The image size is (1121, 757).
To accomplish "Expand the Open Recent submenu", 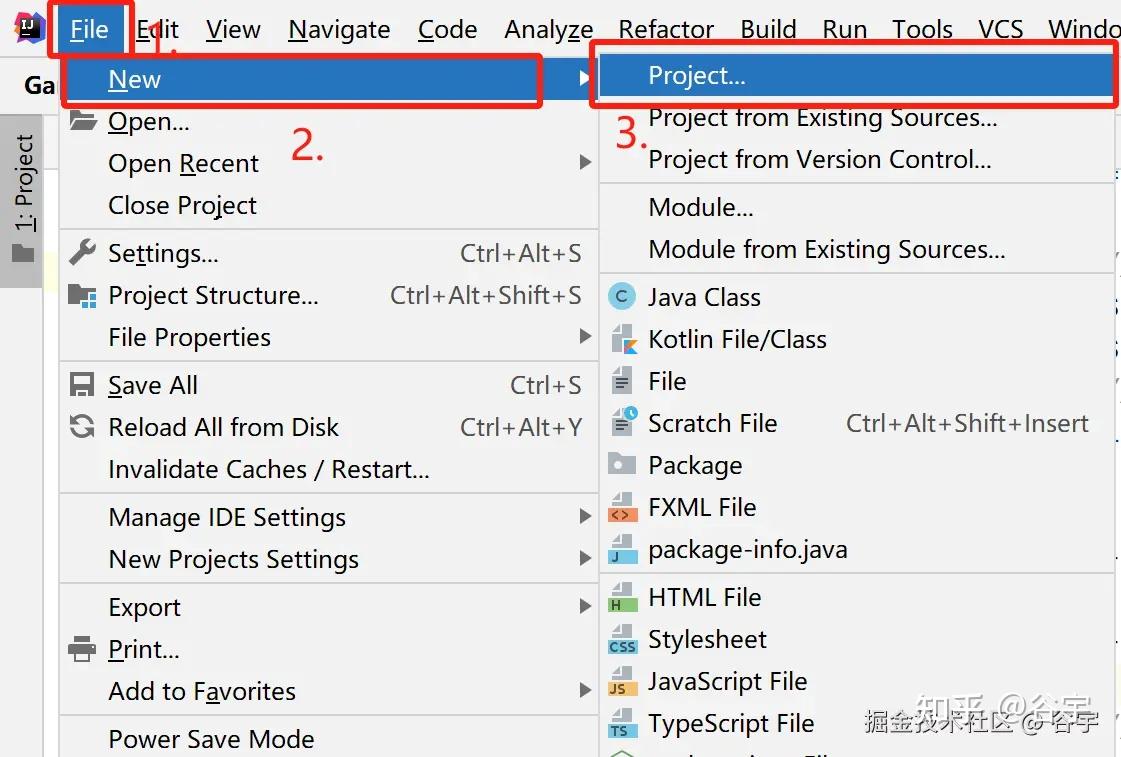I will click(x=182, y=163).
